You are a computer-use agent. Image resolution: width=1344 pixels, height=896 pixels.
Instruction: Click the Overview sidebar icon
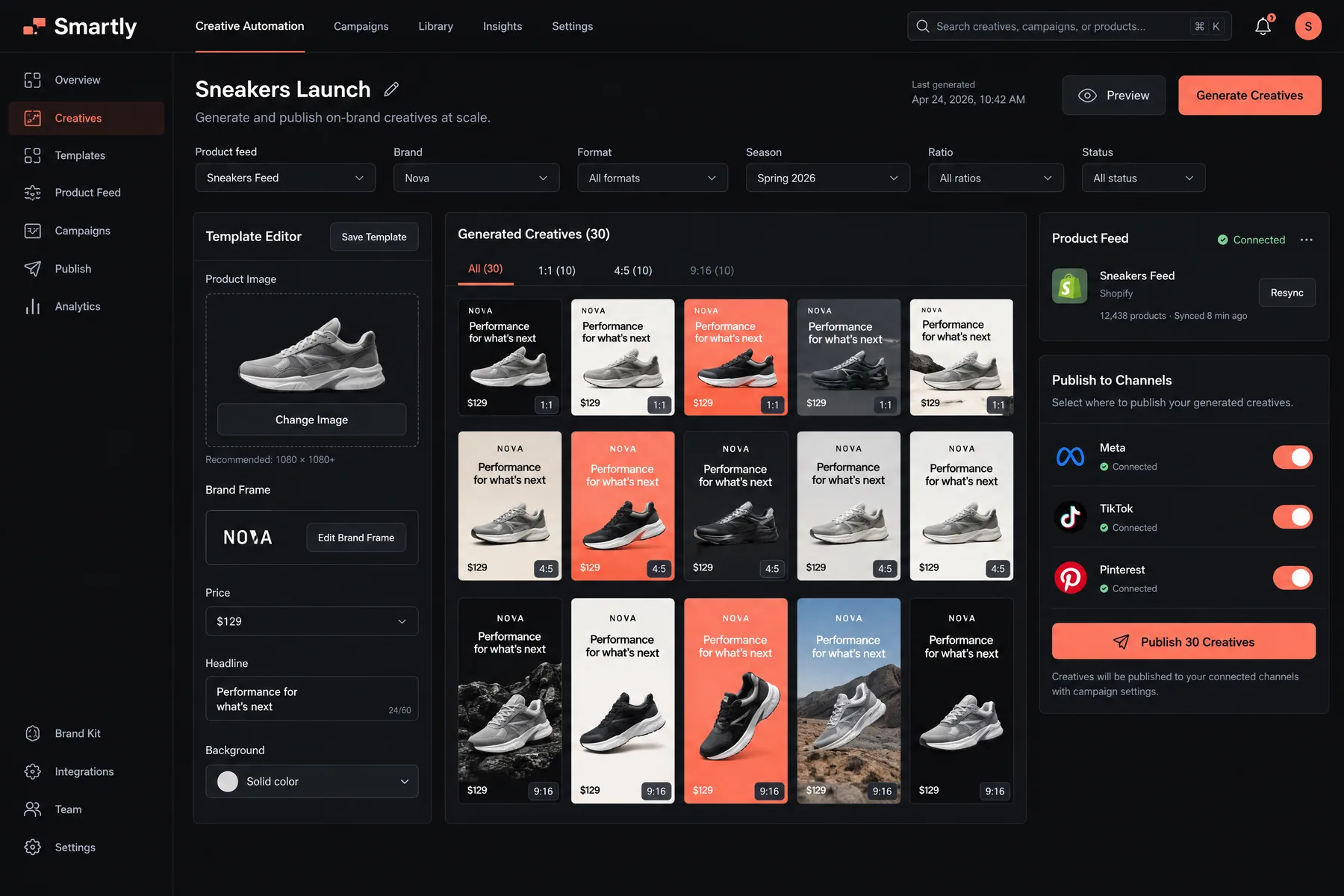tap(33, 80)
